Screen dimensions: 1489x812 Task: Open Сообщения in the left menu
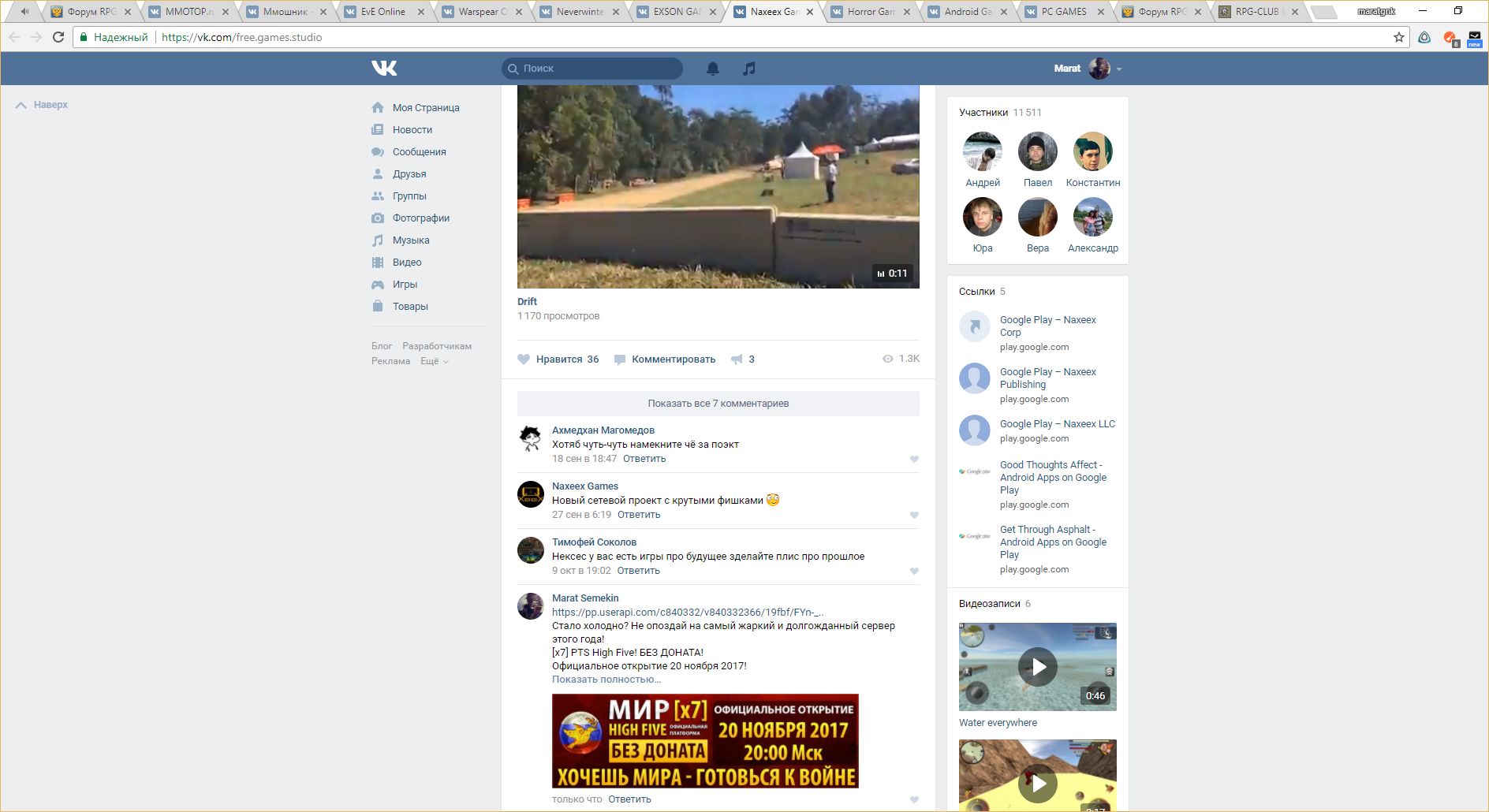click(419, 152)
